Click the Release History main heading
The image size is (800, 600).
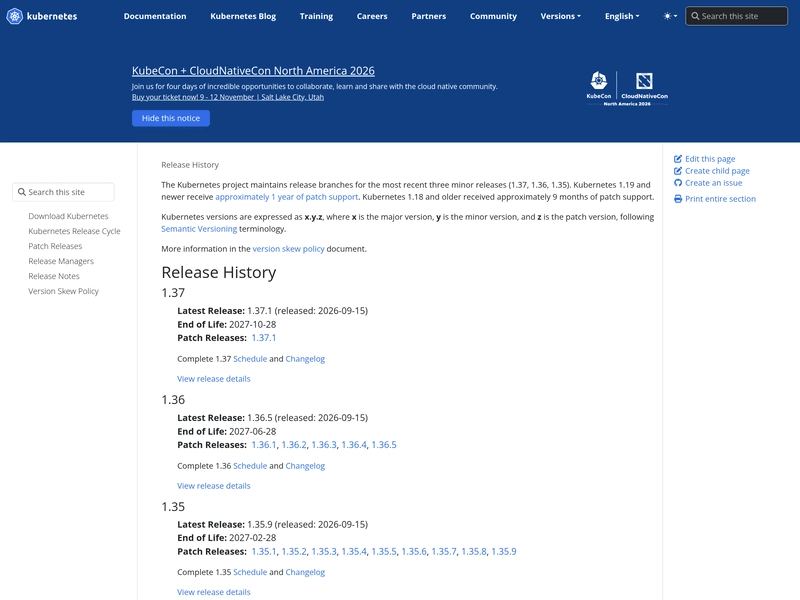pos(219,272)
